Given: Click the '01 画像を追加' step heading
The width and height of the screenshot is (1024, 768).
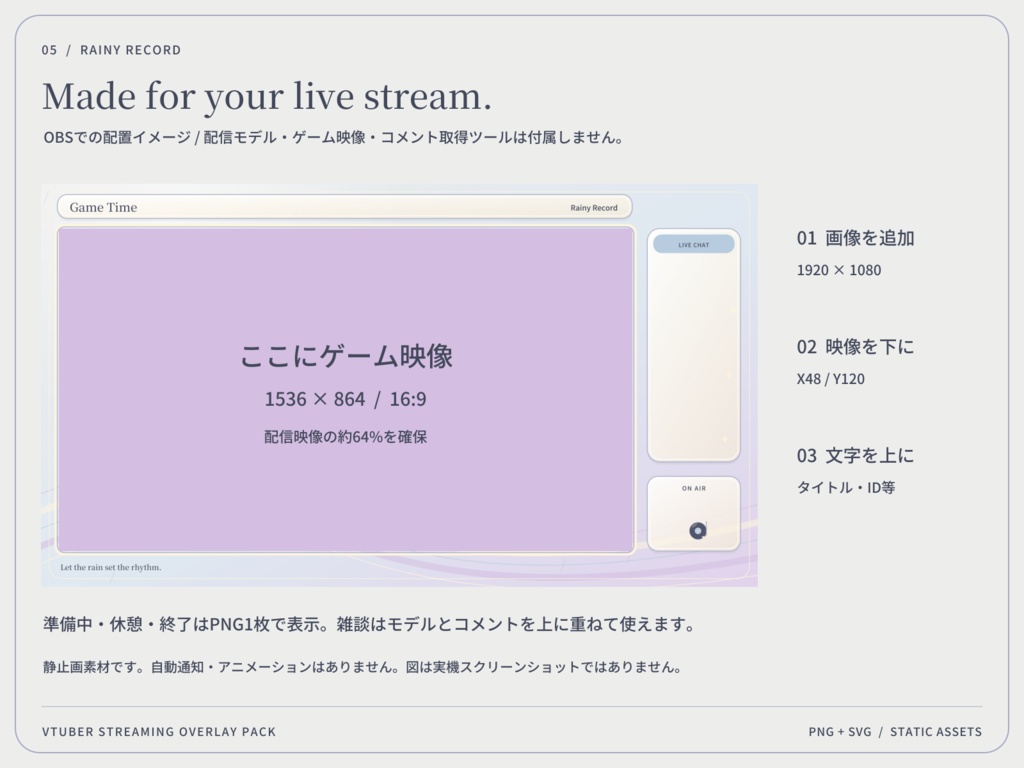Looking at the screenshot, I should click(x=855, y=238).
